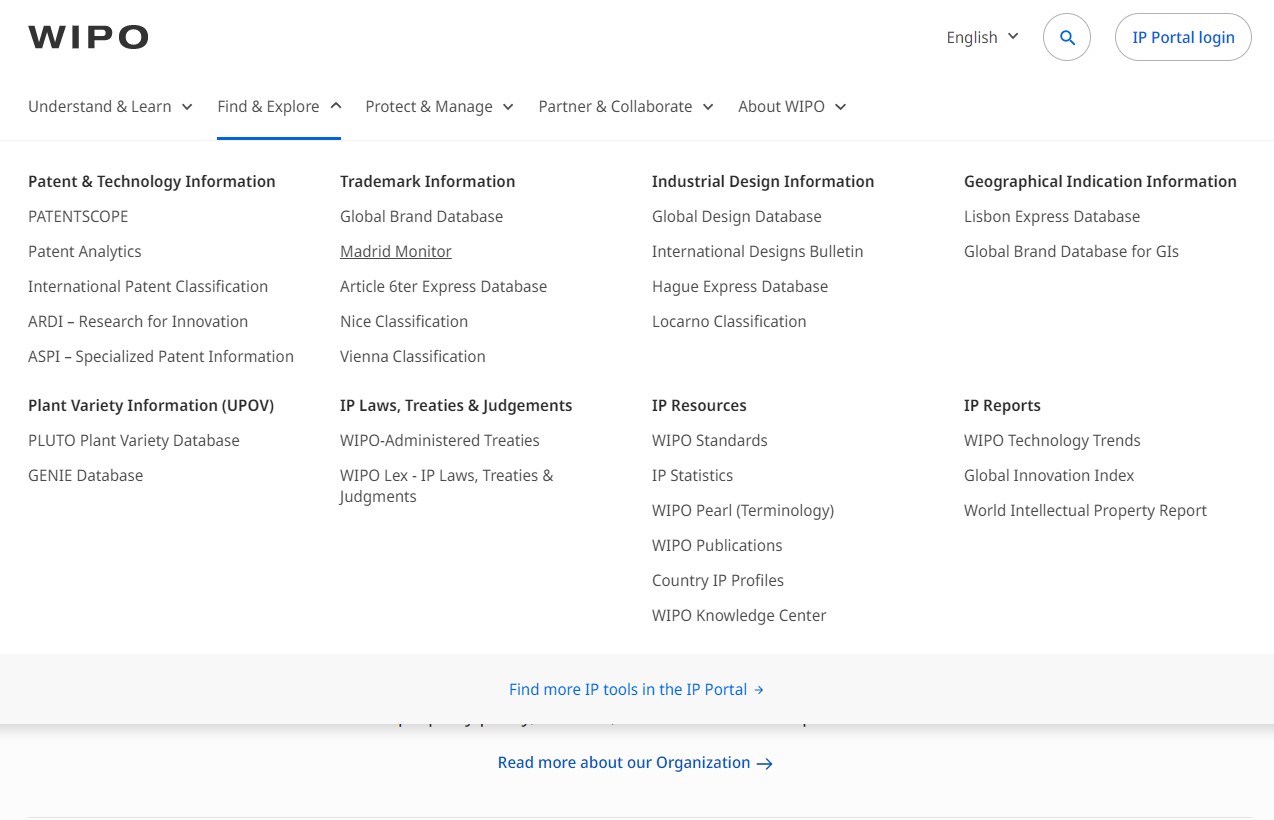Image resolution: width=1274 pixels, height=820 pixels.
Task: Open WIPO Technology Trends
Action: (1052, 441)
